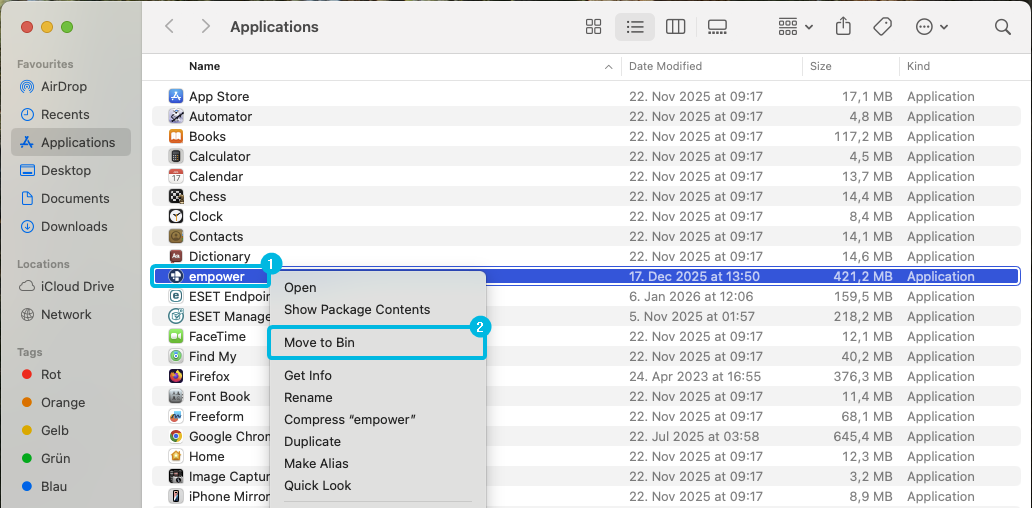Switch to gallery view in the toolbar
Screen dimensions: 1032x508
click(x=717, y=27)
